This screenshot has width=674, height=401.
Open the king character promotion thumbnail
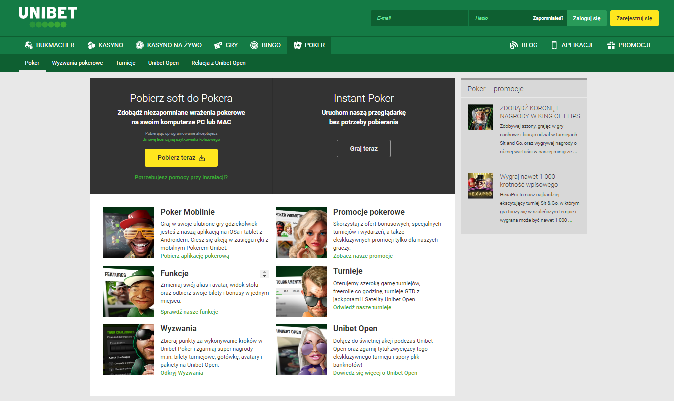coord(481,117)
